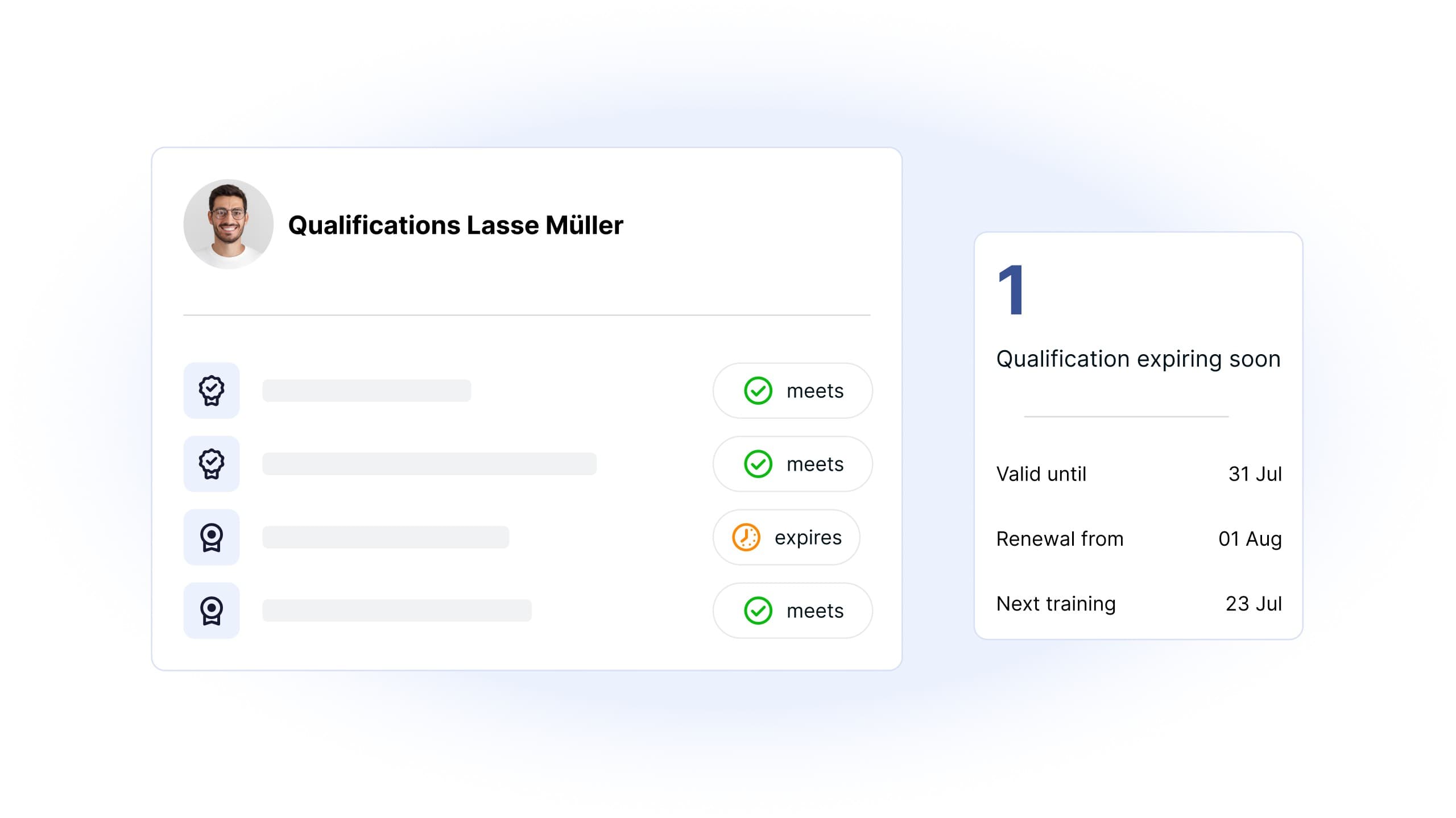1456x818 pixels.
Task: Open Lasse Müller's profile photo
Action: pos(228,224)
